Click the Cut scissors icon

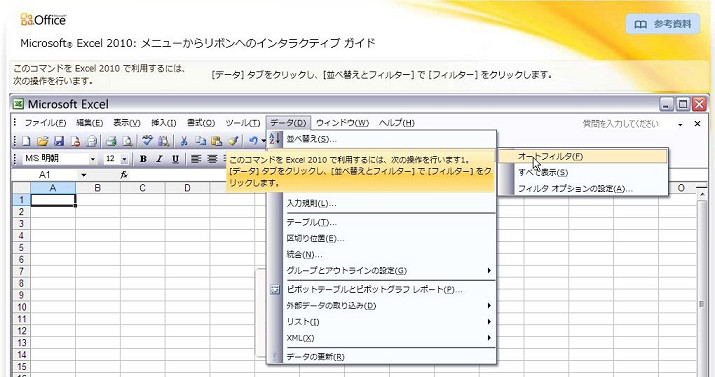click(x=184, y=141)
